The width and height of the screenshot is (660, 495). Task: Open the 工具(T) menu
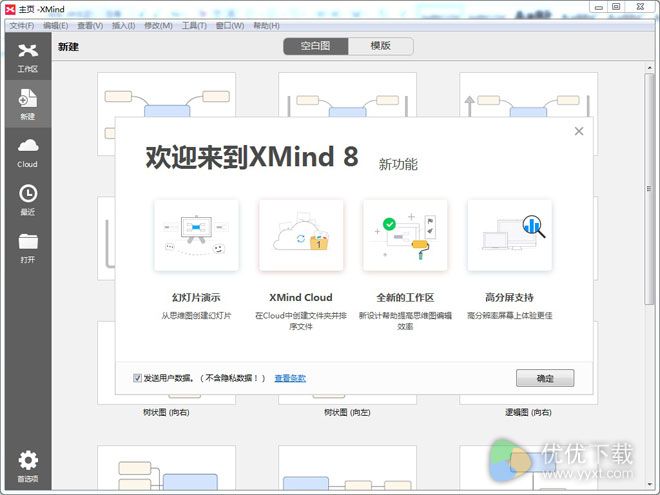point(194,26)
